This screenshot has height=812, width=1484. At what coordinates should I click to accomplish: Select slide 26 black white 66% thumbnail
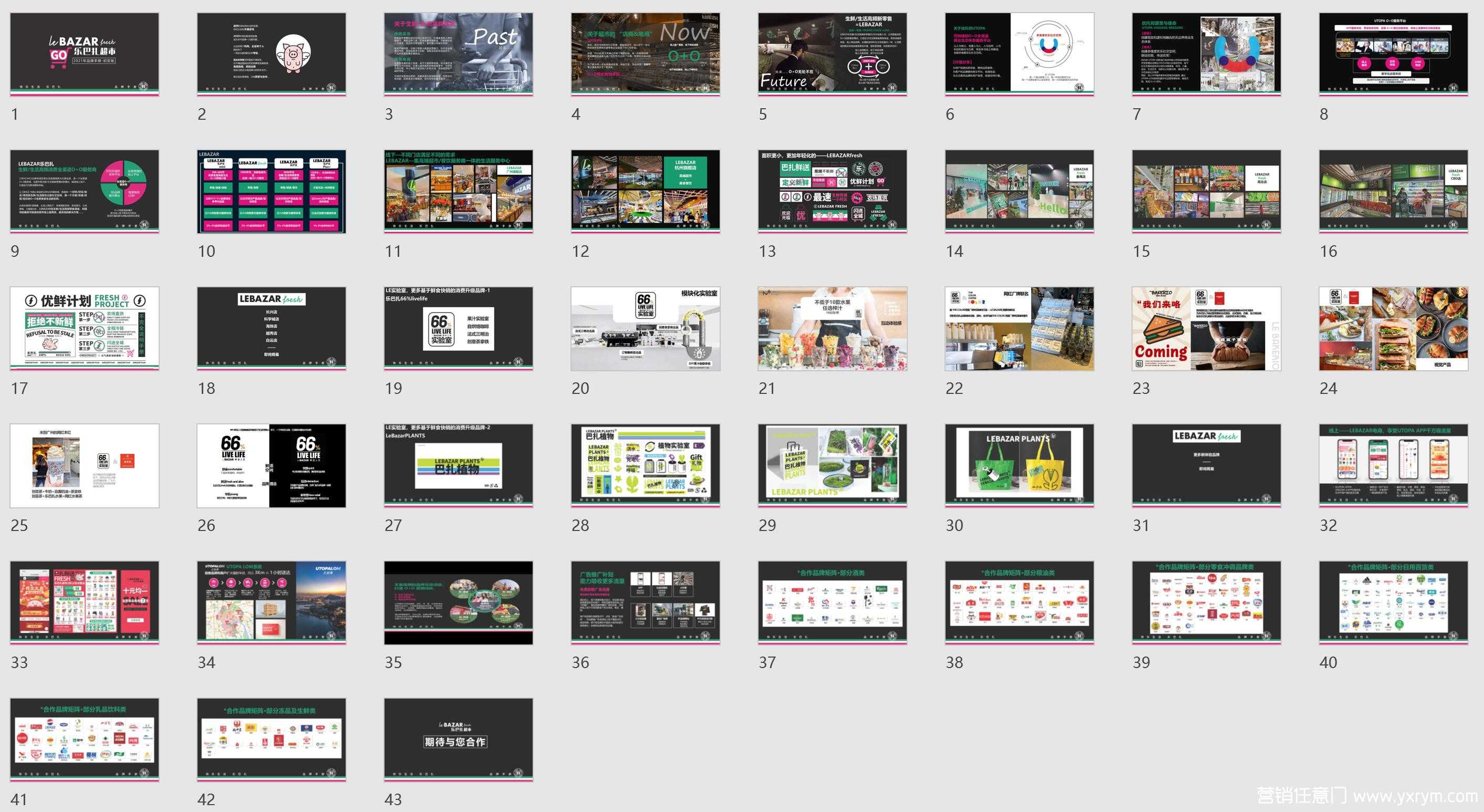[272, 465]
